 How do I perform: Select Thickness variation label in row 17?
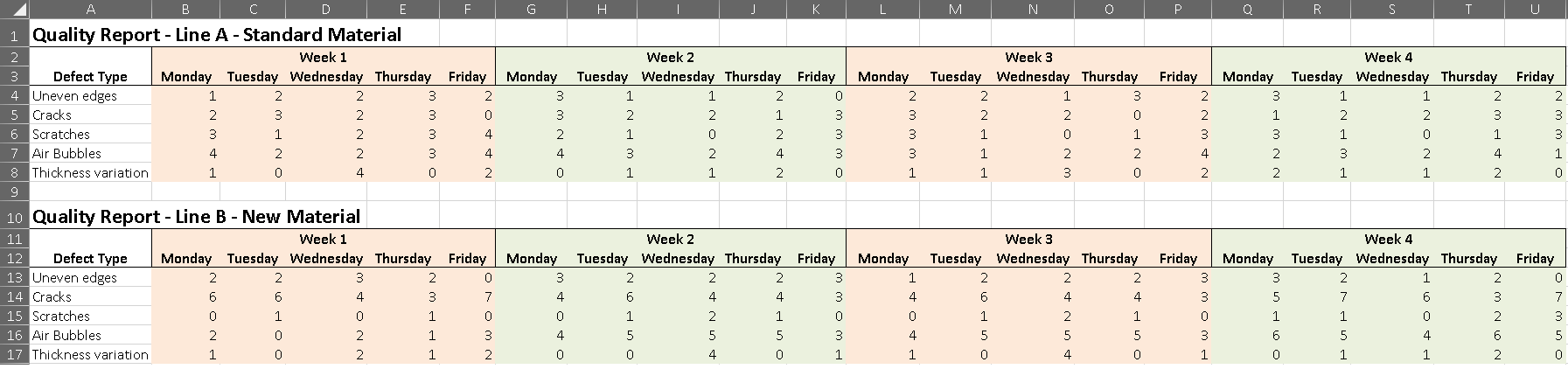[x=90, y=355]
